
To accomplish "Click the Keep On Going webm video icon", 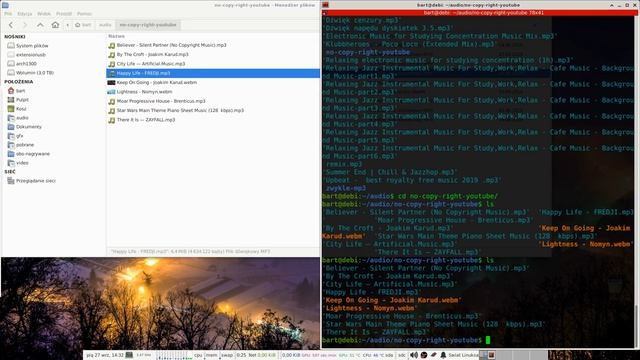I will click(111, 82).
